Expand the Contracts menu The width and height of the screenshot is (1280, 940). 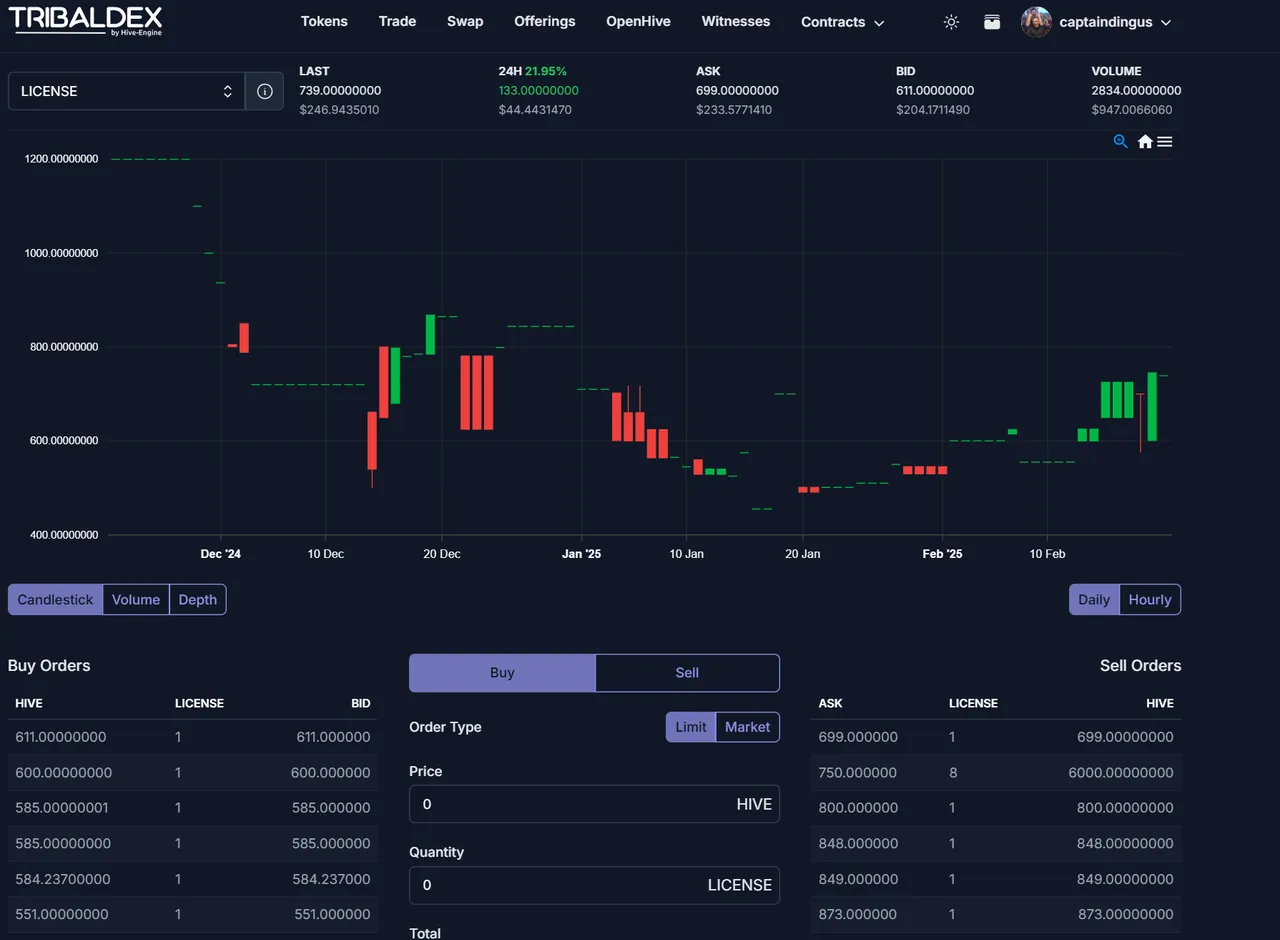(x=842, y=22)
